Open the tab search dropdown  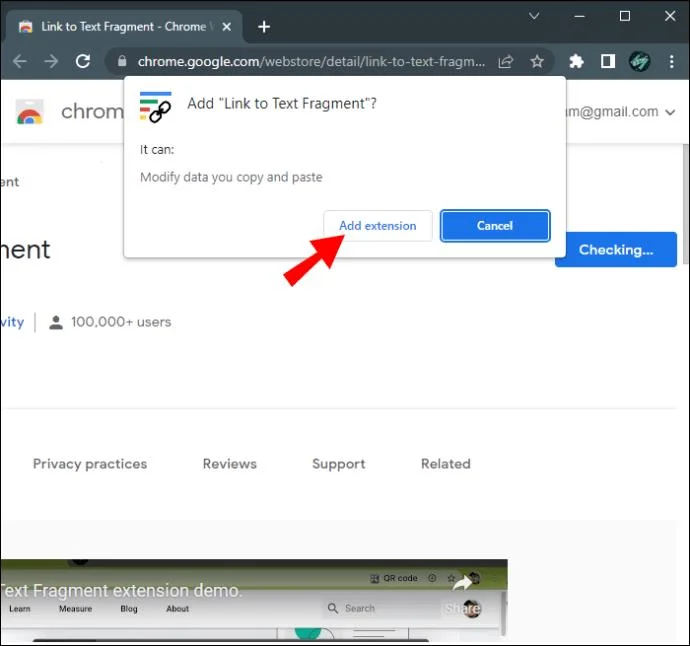(x=534, y=16)
